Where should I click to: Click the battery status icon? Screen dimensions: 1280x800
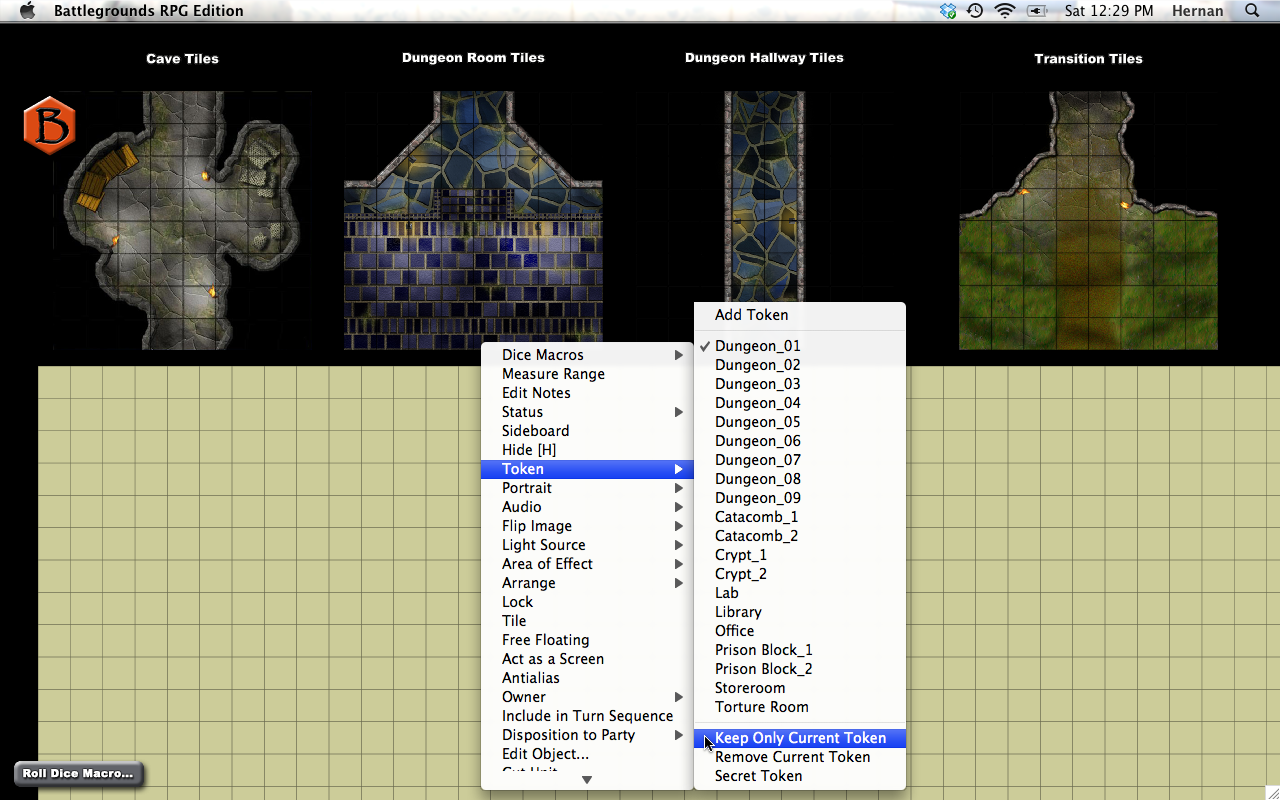click(1036, 11)
